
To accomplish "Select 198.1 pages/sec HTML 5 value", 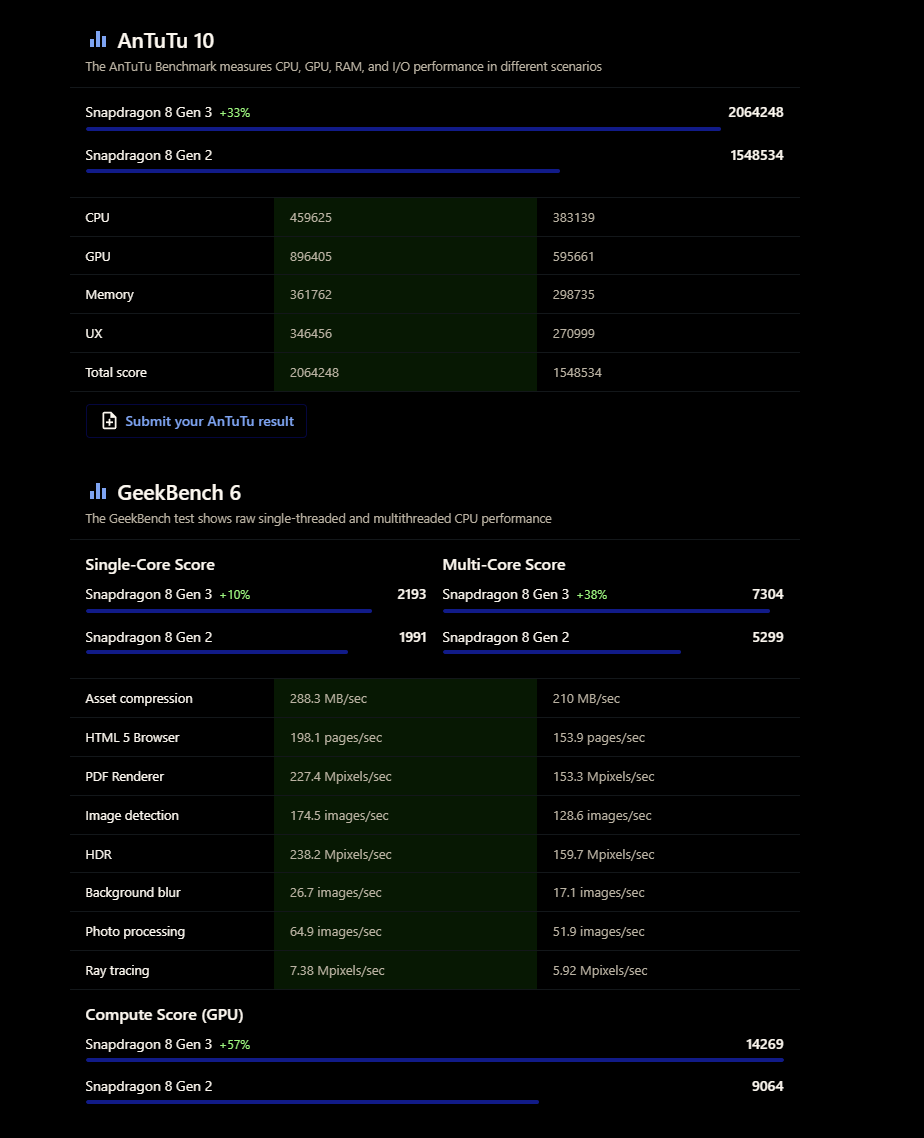I will (336, 737).
